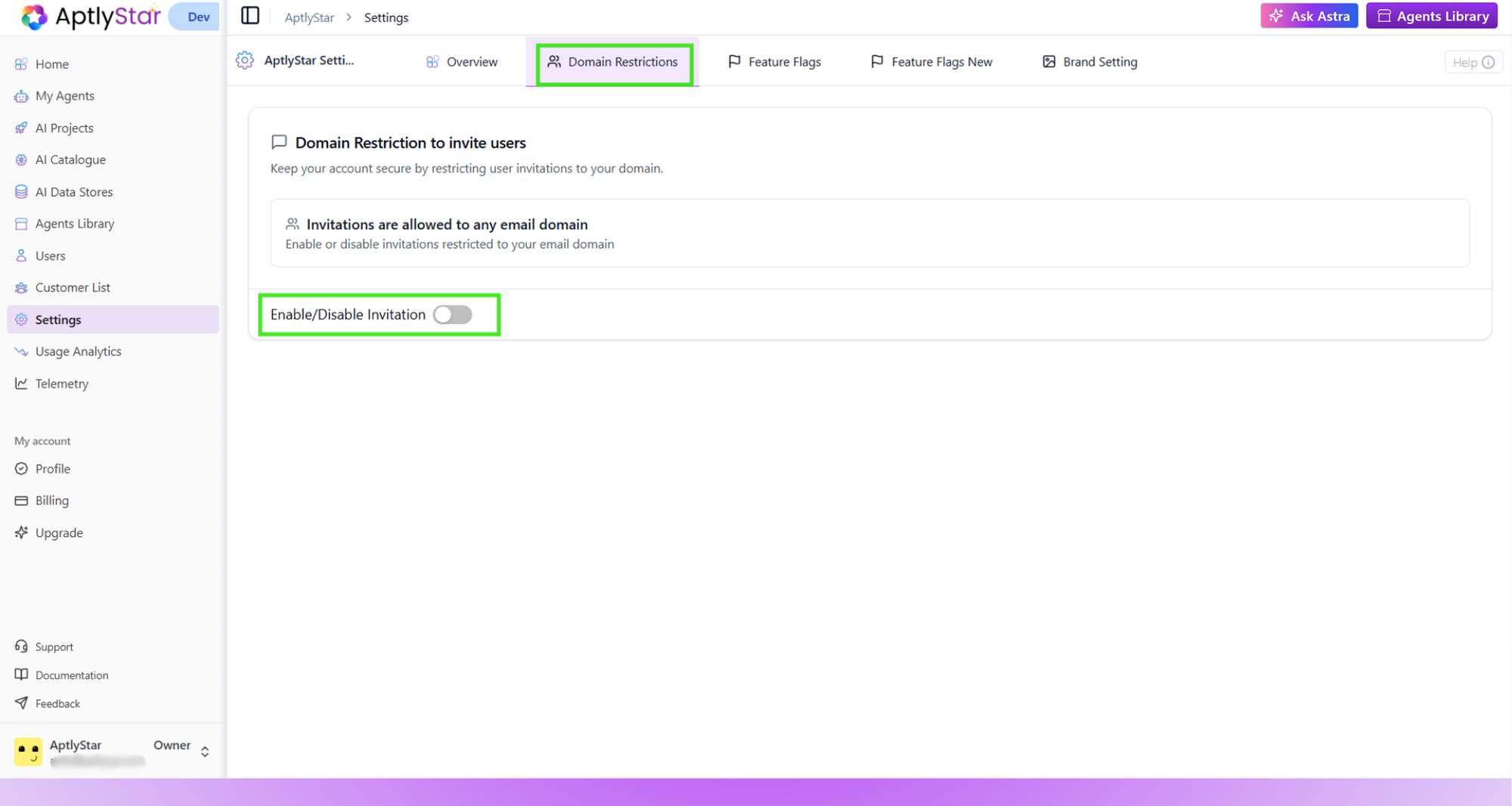The height and width of the screenshot is (806, 1512).
Task: Toggle the Enable/Disable Invitation switch
Action: [452, 315]
